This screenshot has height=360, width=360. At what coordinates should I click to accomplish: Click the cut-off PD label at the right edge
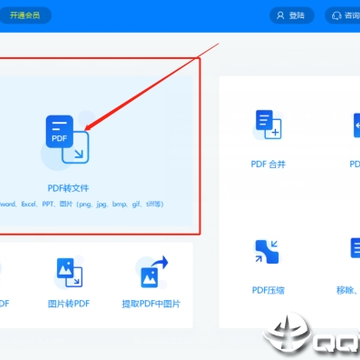355,164
